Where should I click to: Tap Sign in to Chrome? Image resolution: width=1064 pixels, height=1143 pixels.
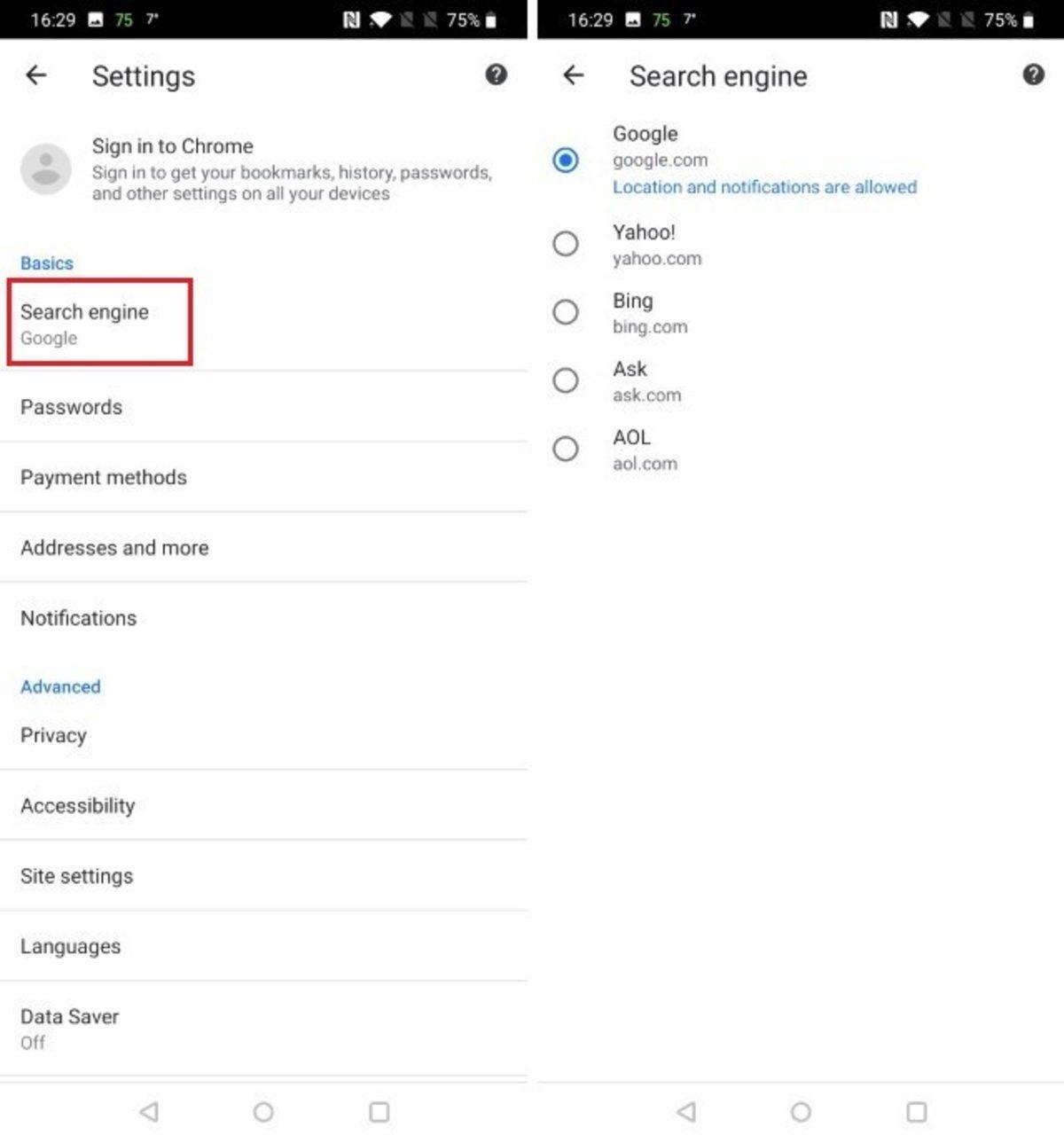(173, 146)
